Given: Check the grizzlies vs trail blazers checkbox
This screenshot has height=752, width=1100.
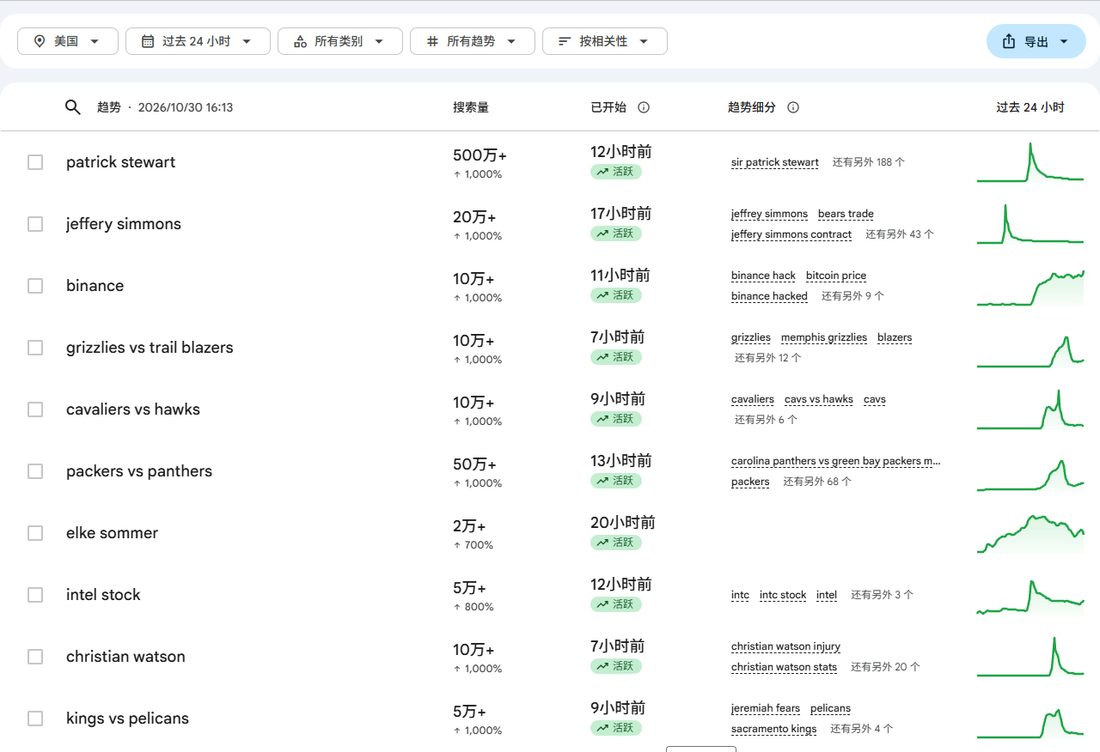Looking at the screenshot, I should pos(35,347).
